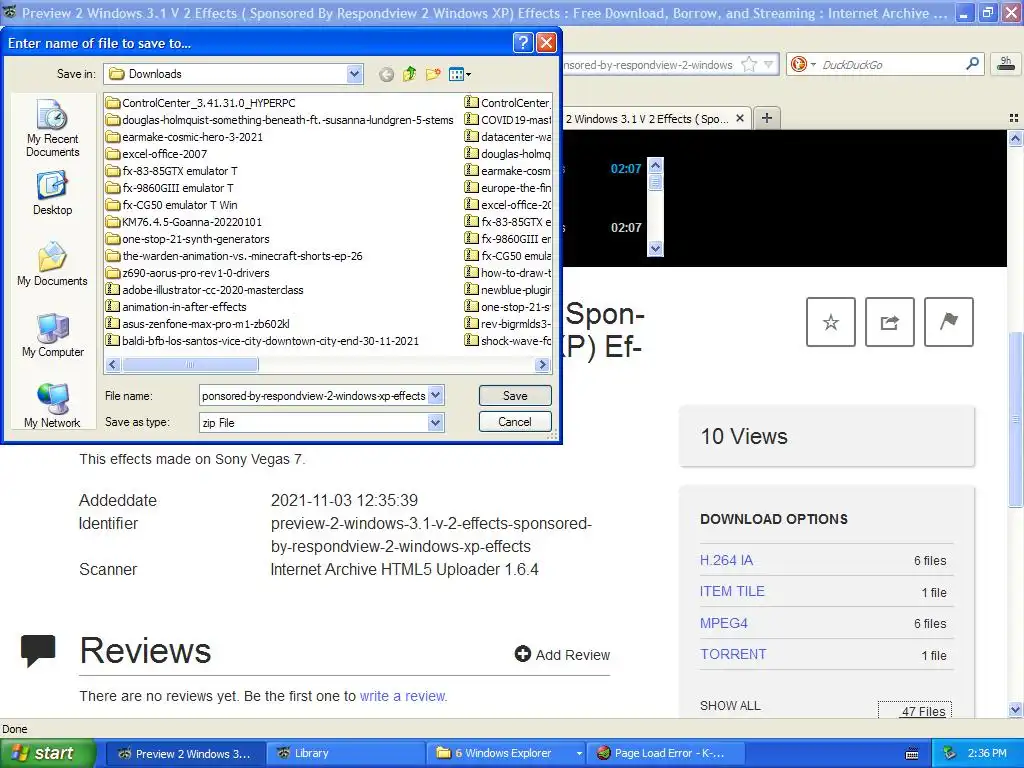Open the View menu icon in the save dialog
1024x768 pixels.
click(460, 74)
